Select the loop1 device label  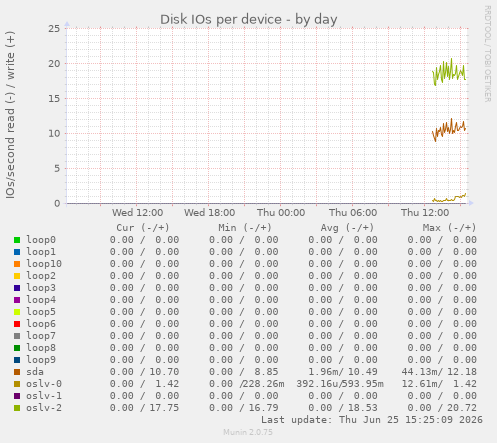[41, 252]
